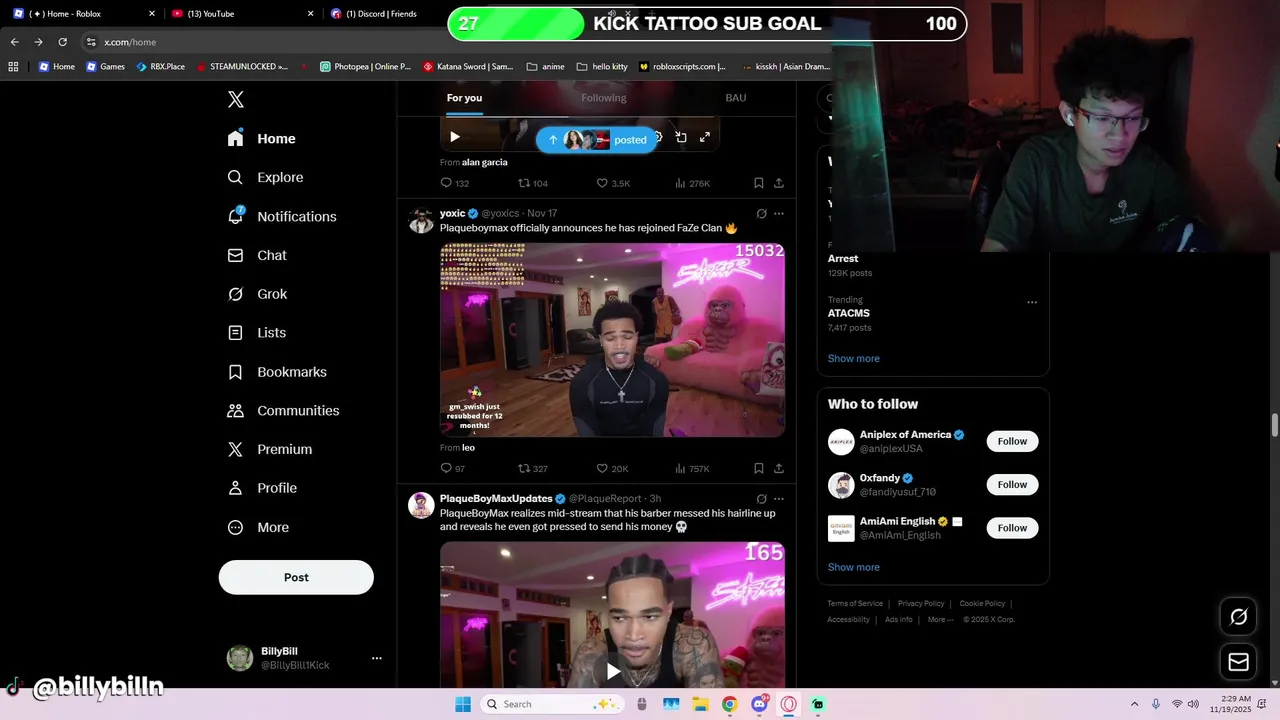
Task: Open floating messages envelope button
Action: point(1238,662)
